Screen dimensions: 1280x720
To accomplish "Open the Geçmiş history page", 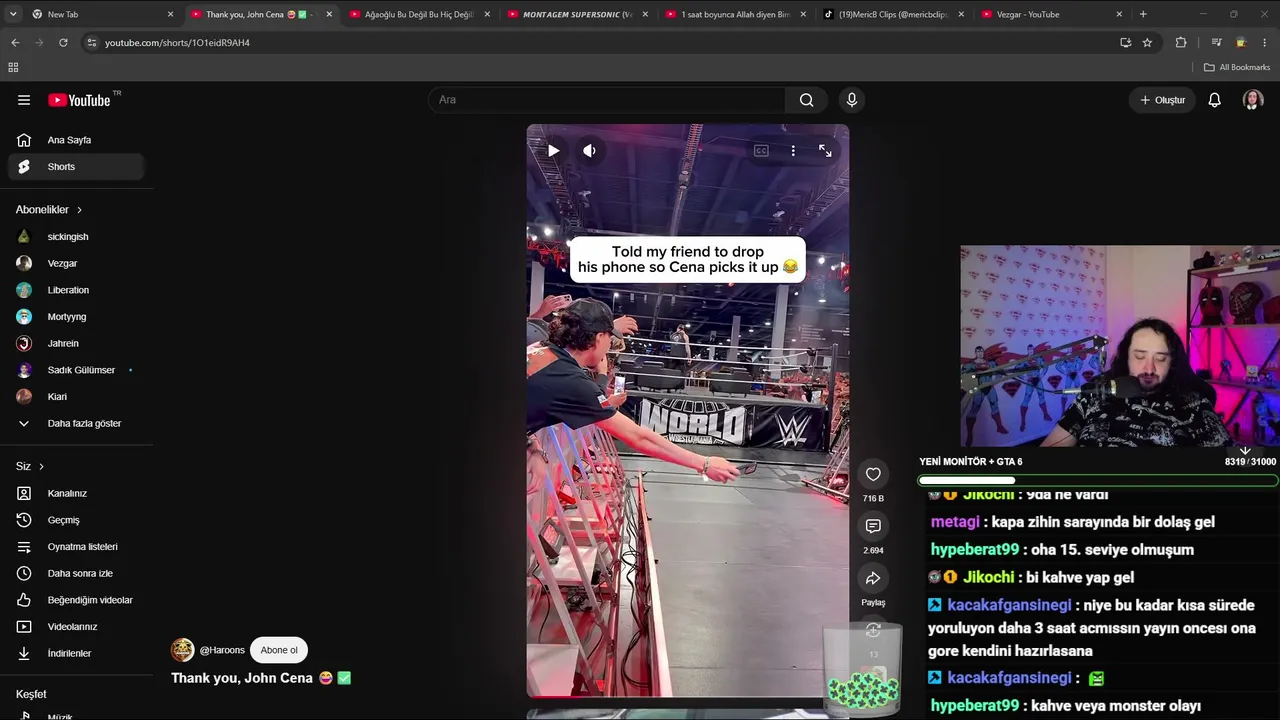I will click(x=75, y=520).
